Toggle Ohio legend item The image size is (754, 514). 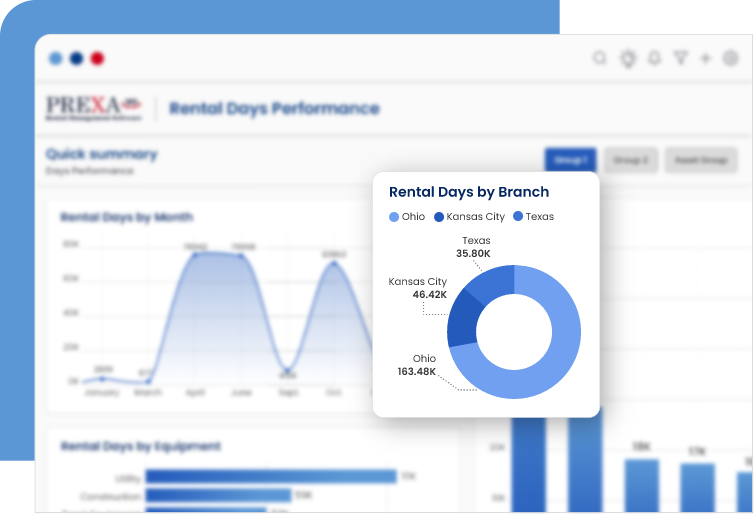[407, 216]
